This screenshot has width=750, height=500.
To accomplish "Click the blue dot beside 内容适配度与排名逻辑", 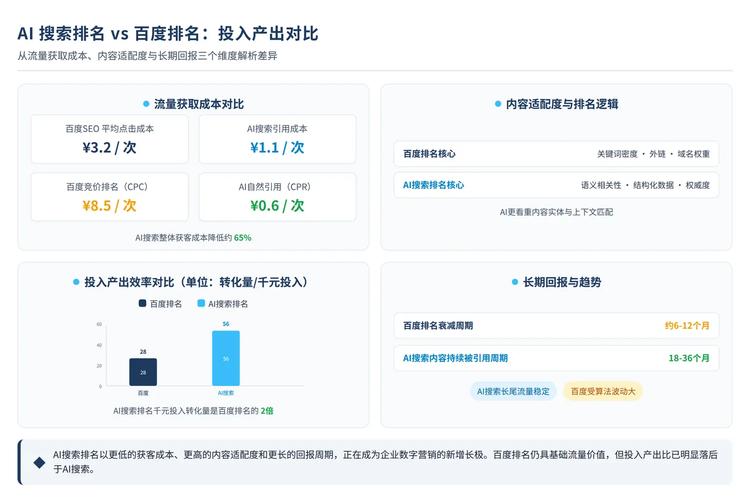I will point(497,104).
